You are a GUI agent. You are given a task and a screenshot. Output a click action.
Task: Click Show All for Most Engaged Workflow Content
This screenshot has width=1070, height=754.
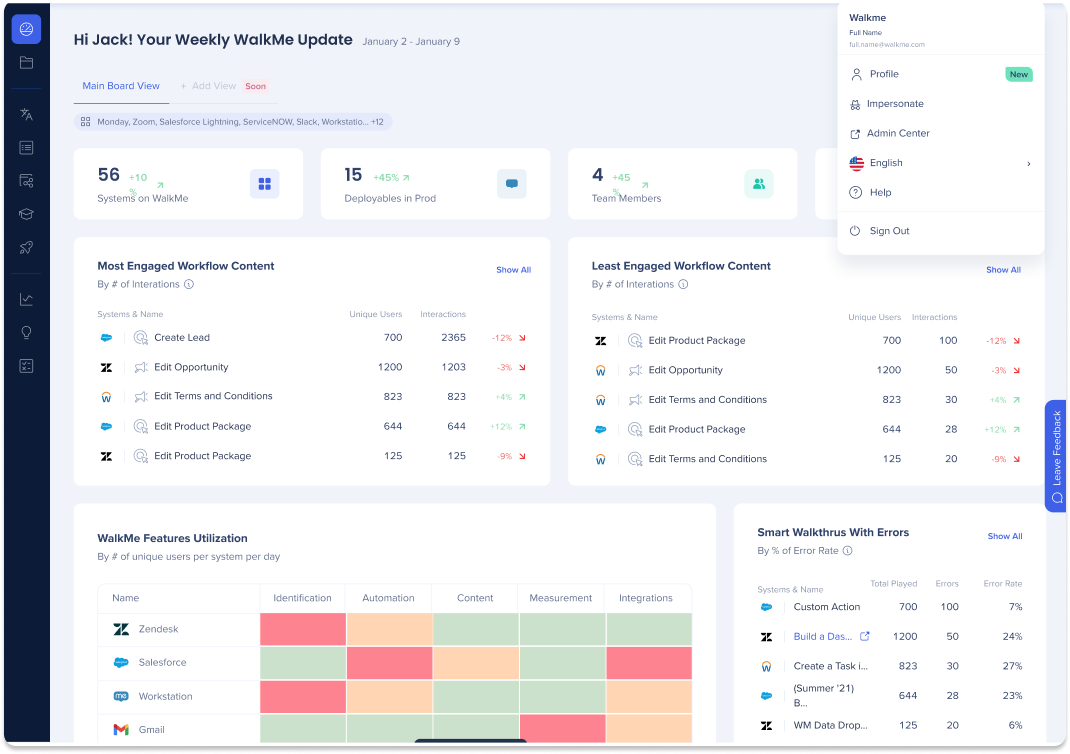[513, 270]
